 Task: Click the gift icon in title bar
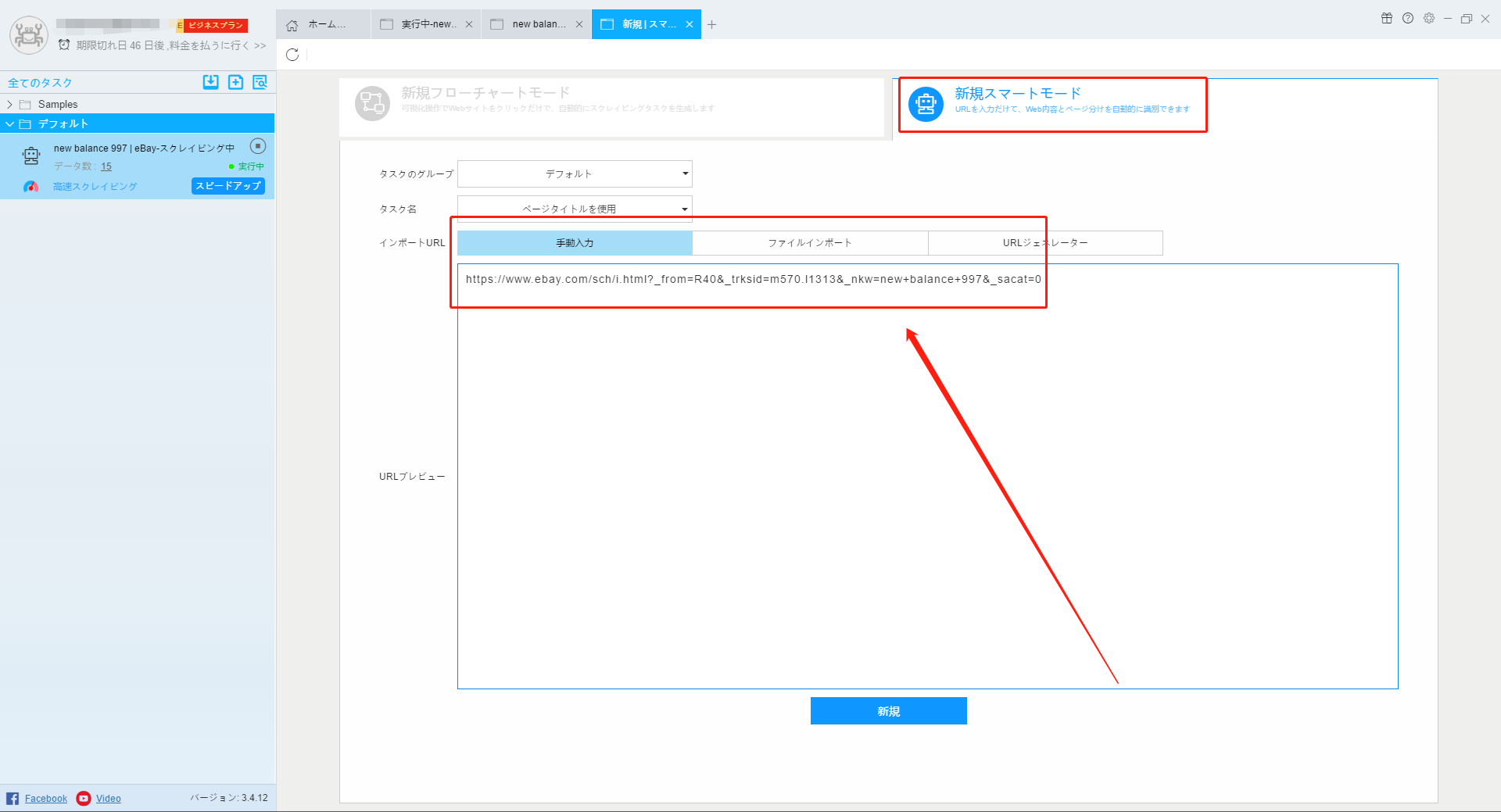pos(1387,18)
